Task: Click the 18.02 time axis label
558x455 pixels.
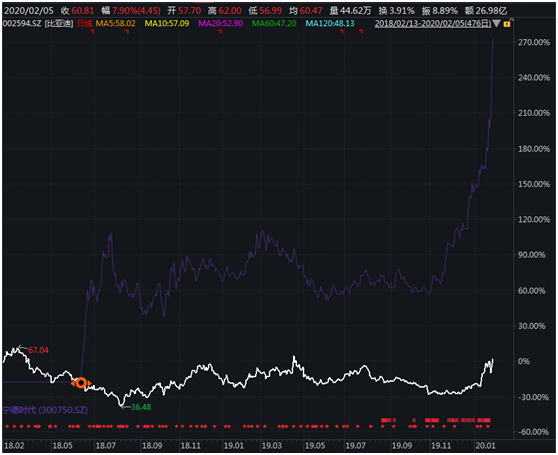Action: pyautogui.click(x=14, y=446)
